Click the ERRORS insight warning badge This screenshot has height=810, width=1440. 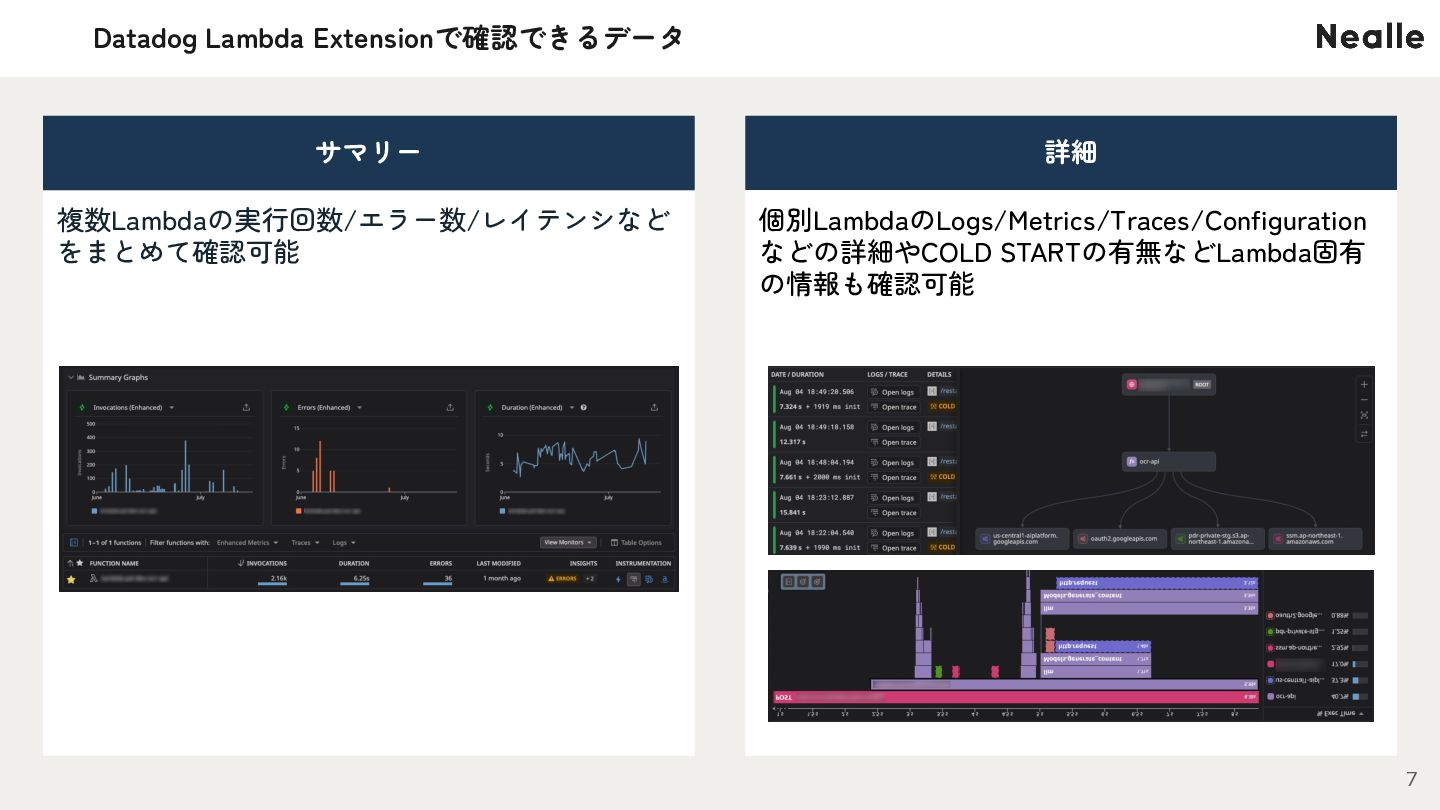click(563, 578)
